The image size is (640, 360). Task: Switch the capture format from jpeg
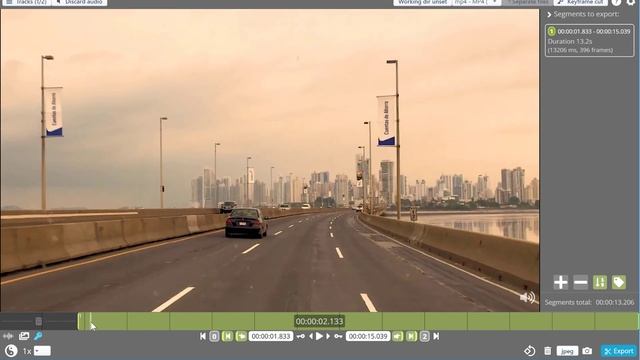(567, 351)
